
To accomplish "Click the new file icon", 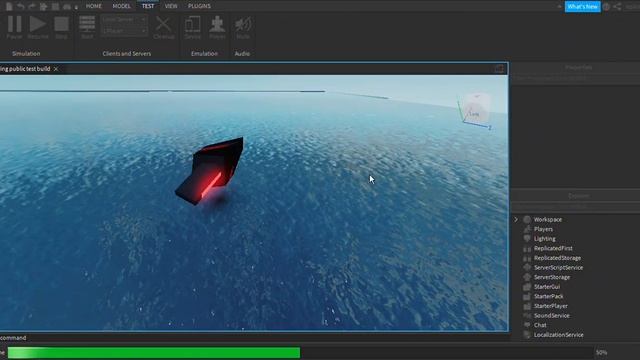I will coord(9,6).
